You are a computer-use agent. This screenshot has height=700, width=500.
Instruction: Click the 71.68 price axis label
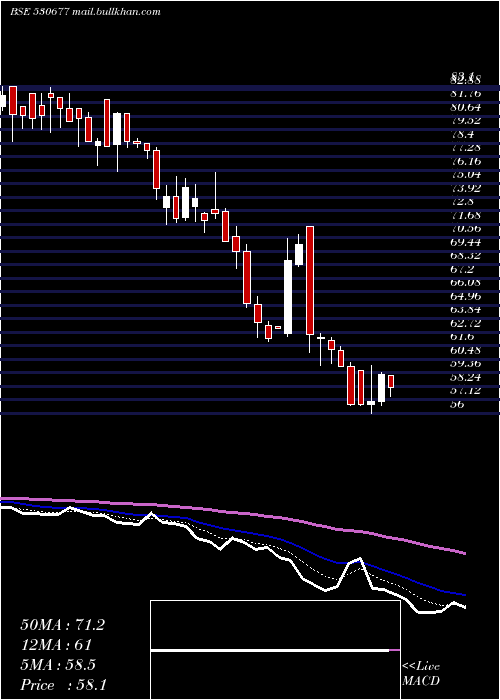(x=466, y=215)
